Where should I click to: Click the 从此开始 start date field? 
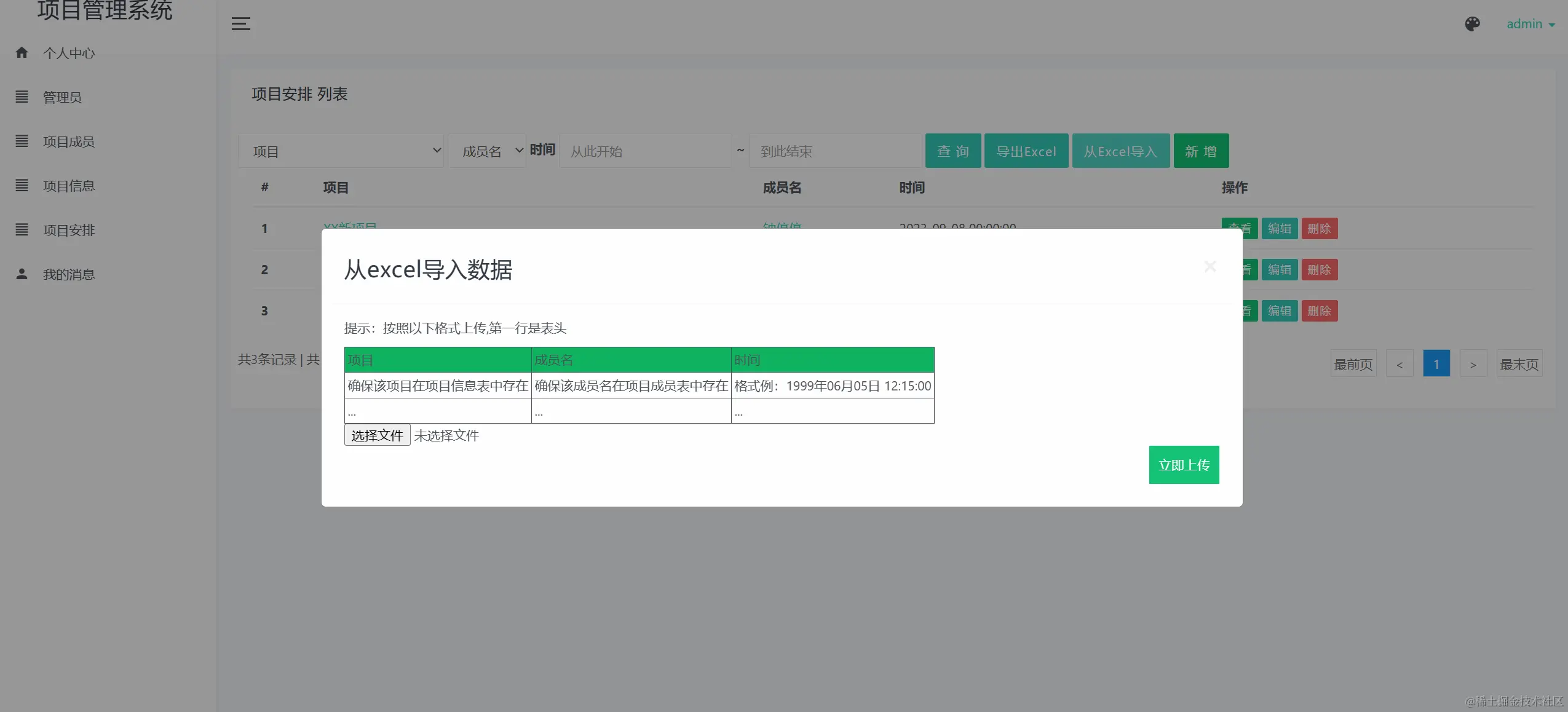(644, 151)
